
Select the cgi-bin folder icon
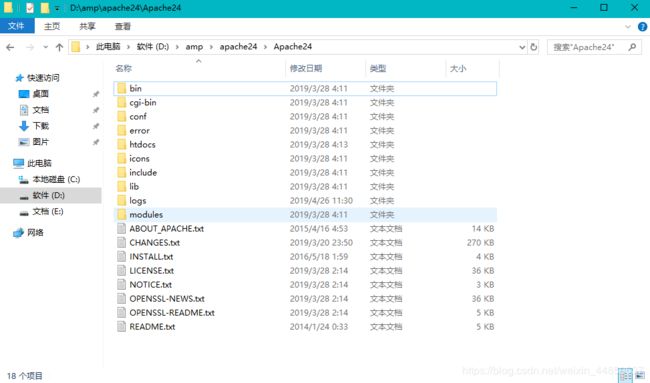pos(121,102)
